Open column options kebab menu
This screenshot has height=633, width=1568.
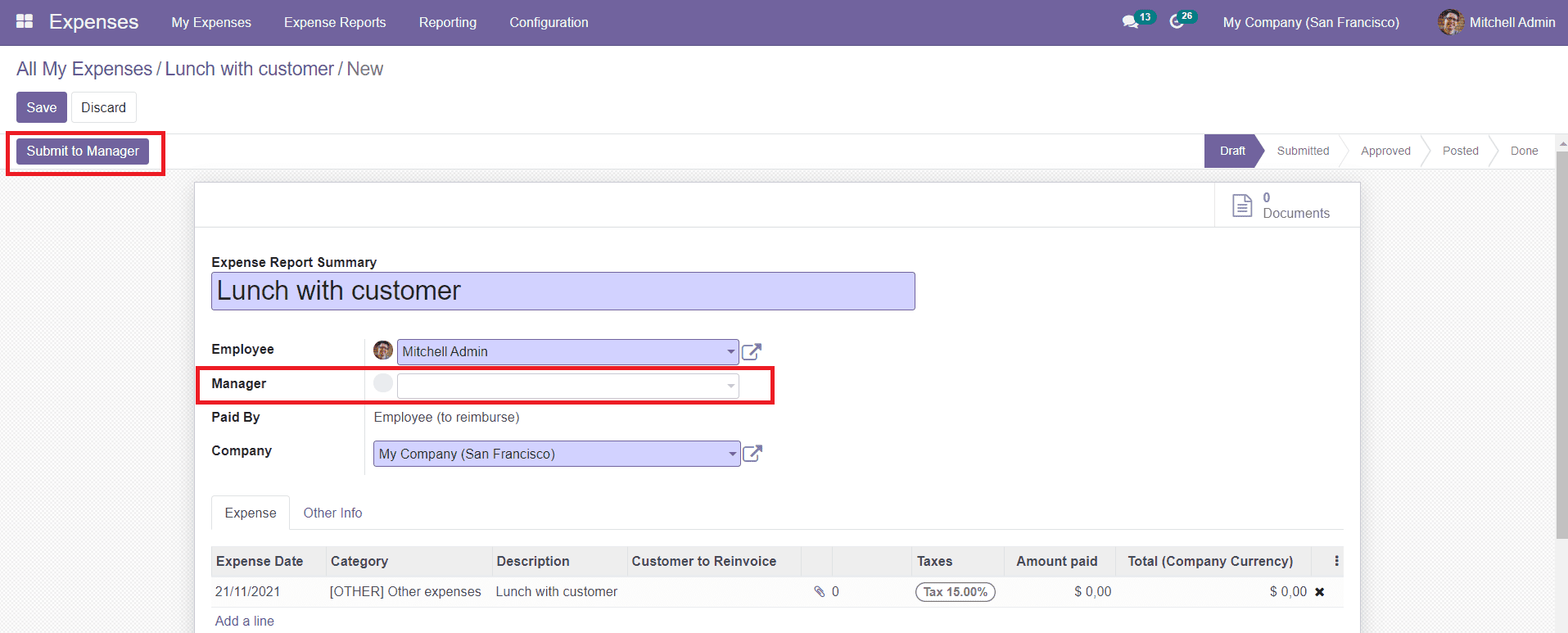pyautogui.click(x=1336, y=561)
